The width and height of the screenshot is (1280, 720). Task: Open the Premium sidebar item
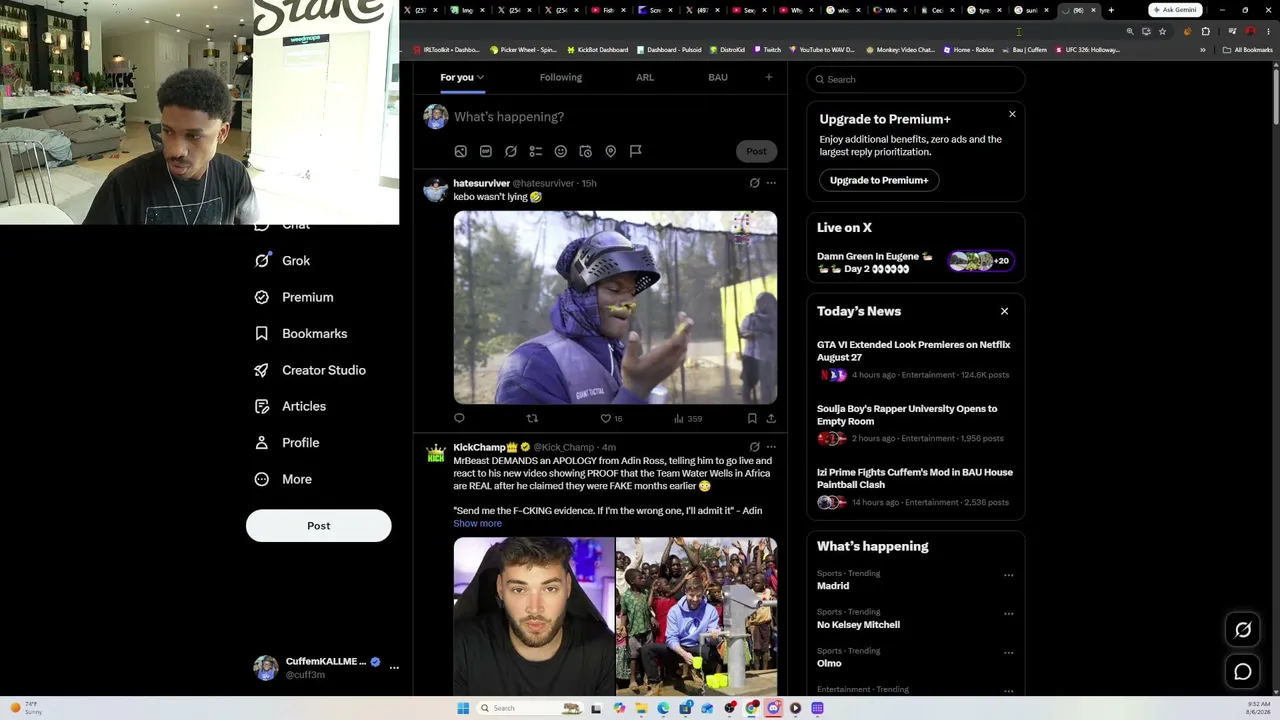pos(294,297)
